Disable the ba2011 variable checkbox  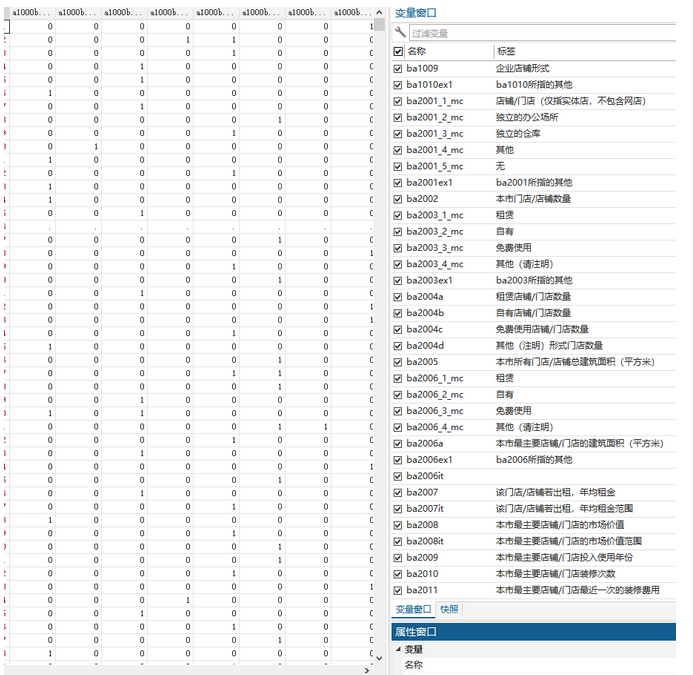point(399,590)
